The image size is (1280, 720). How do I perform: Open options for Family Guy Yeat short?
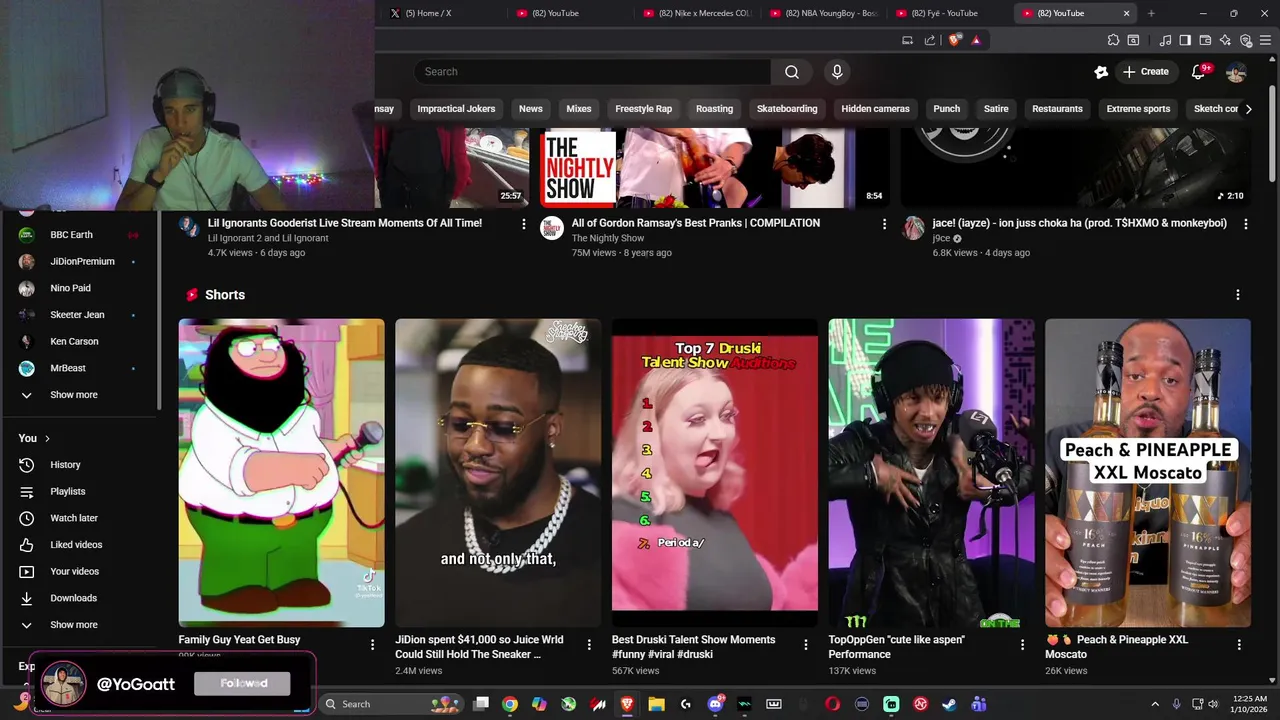[372, 645]
